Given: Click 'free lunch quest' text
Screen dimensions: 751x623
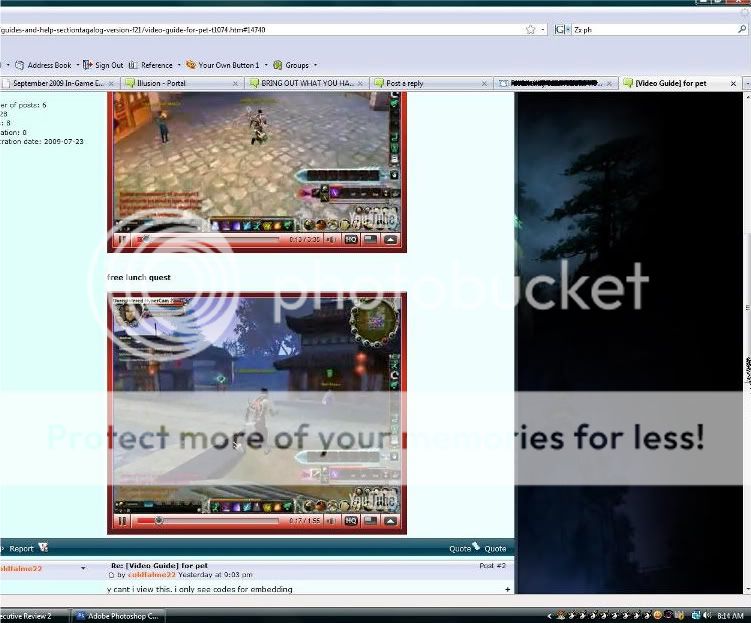Looking at the screenshot, I should [139, 277].
